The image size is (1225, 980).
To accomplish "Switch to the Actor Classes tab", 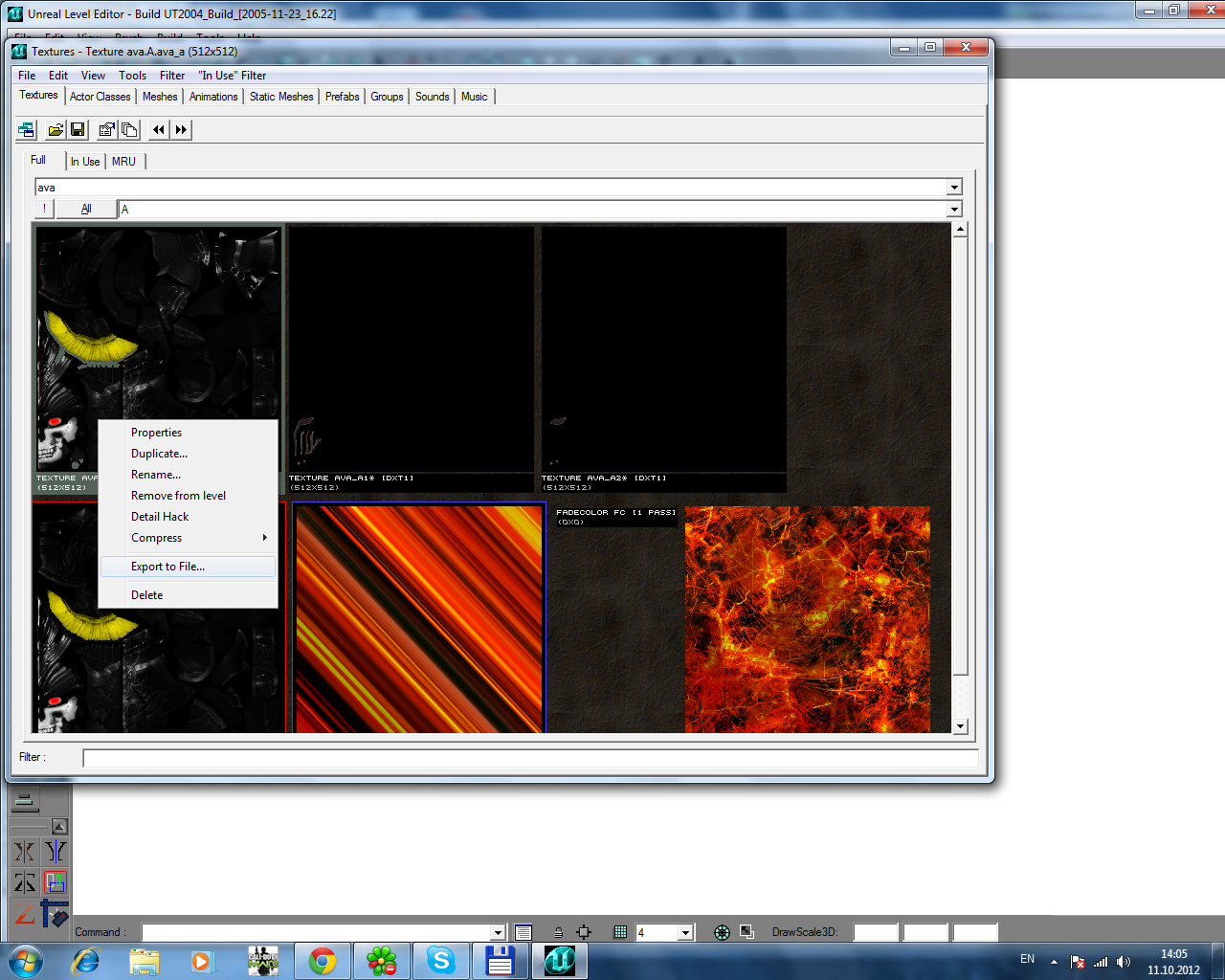I will point(100,97).
